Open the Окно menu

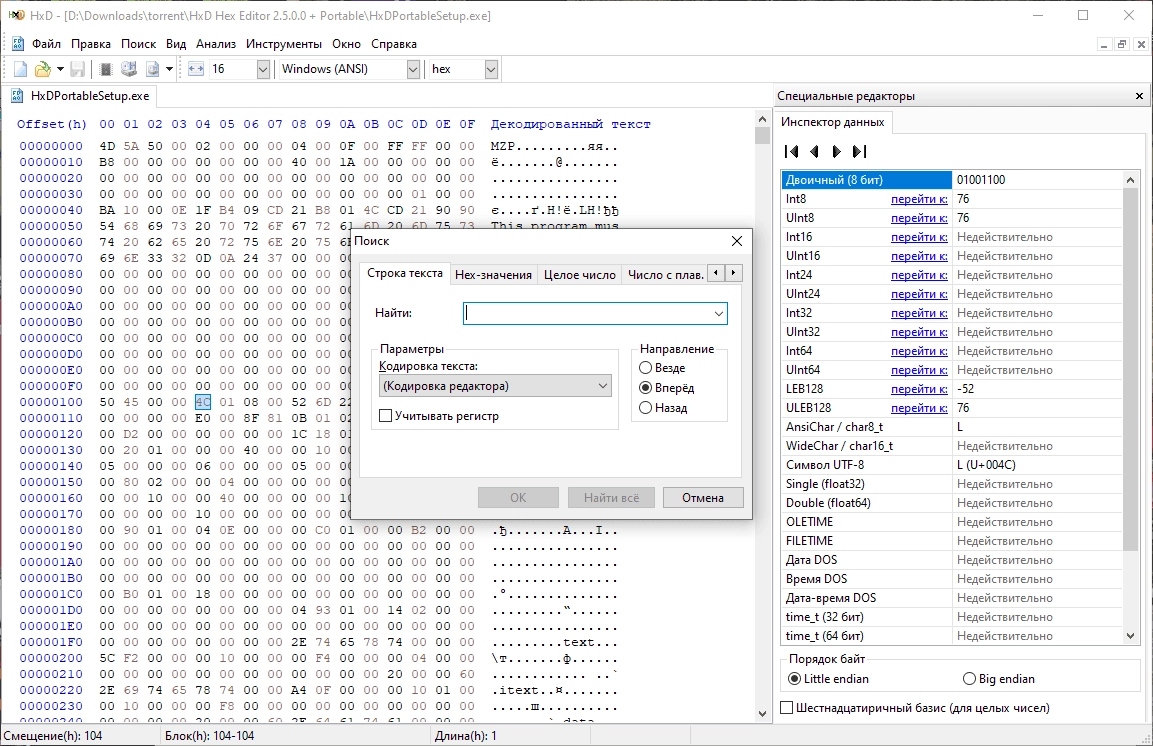point(346,44)
